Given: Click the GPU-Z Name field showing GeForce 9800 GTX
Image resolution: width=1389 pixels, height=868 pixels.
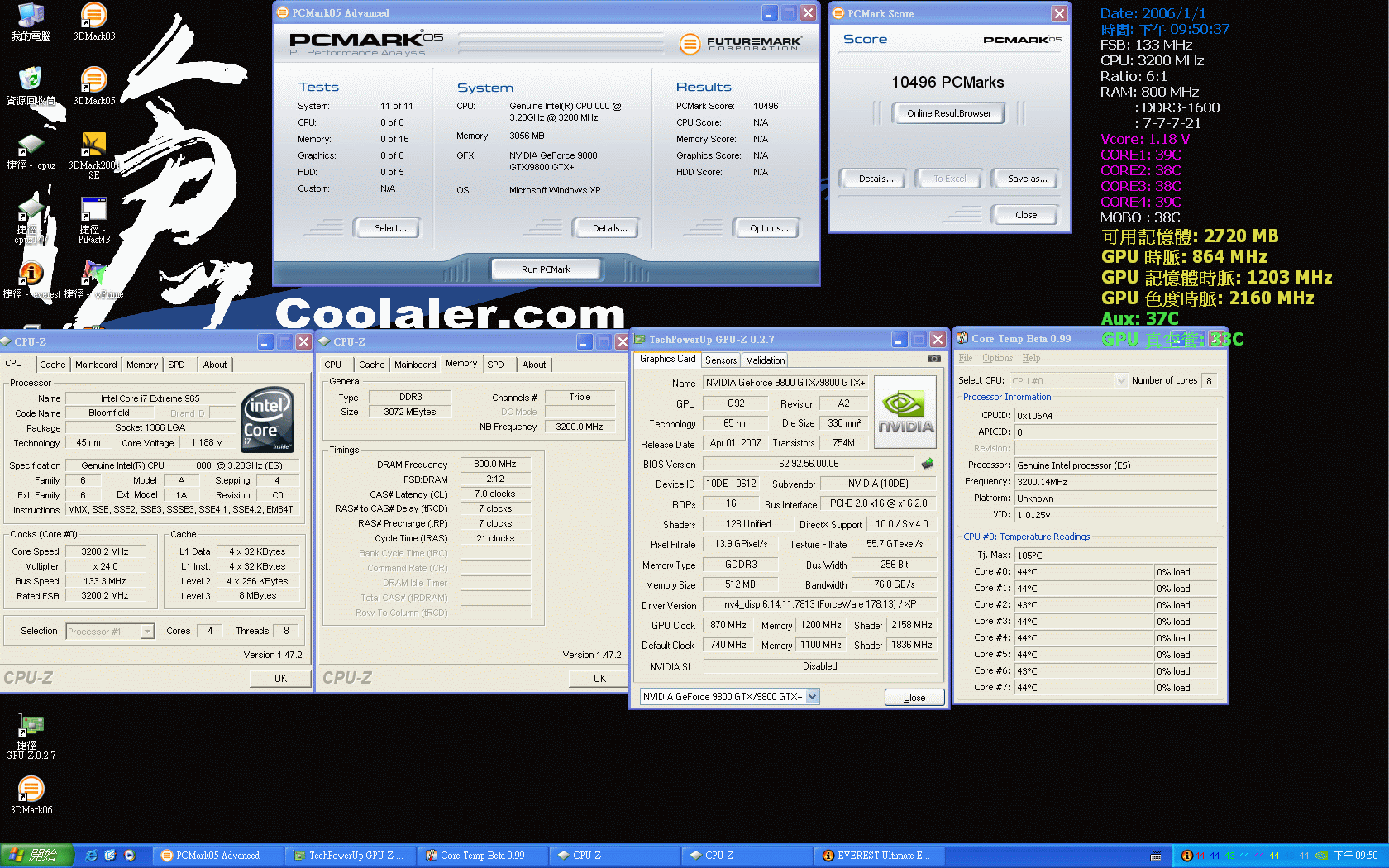Looking at the screenshot, I should coord(785,383).
